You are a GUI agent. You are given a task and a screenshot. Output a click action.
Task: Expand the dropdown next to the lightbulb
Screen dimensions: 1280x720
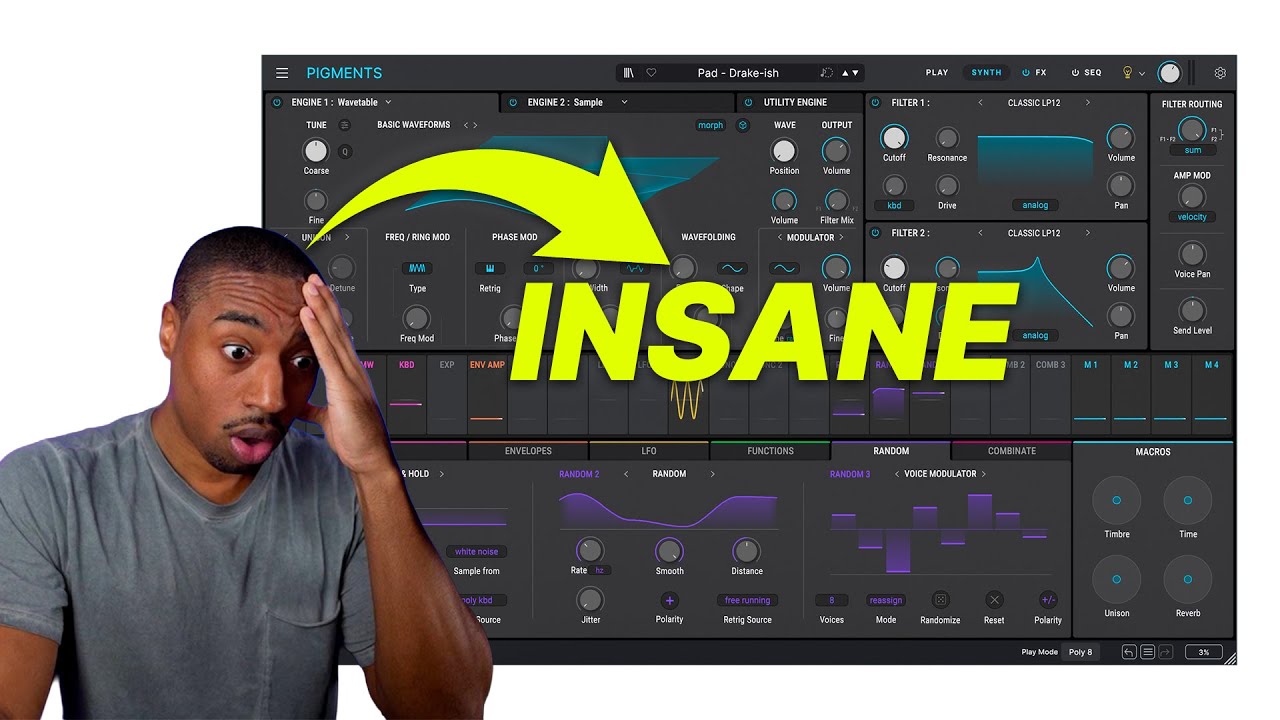tap(1142, 74)
